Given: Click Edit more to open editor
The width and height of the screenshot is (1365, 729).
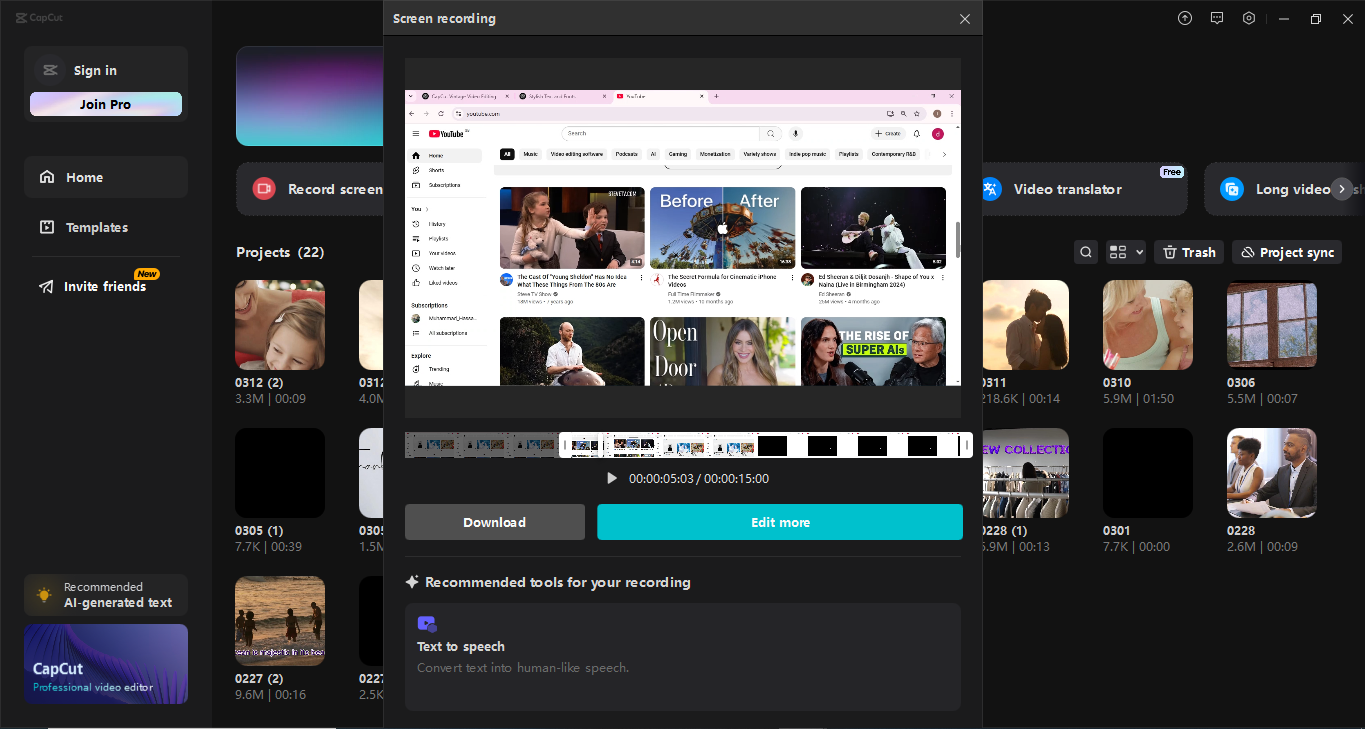Looking at the screenshot, I should click(780, 521).
